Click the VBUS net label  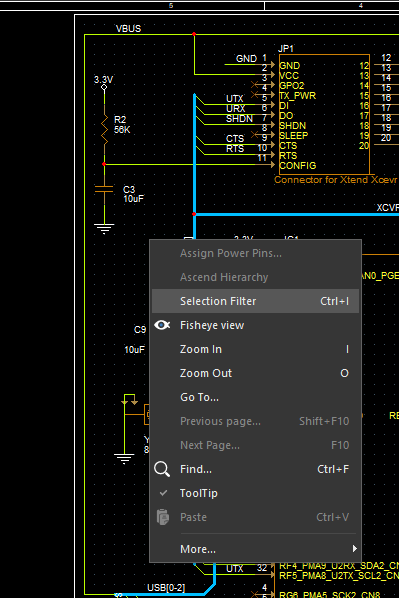pyautogui.click(x=129, y=29)
